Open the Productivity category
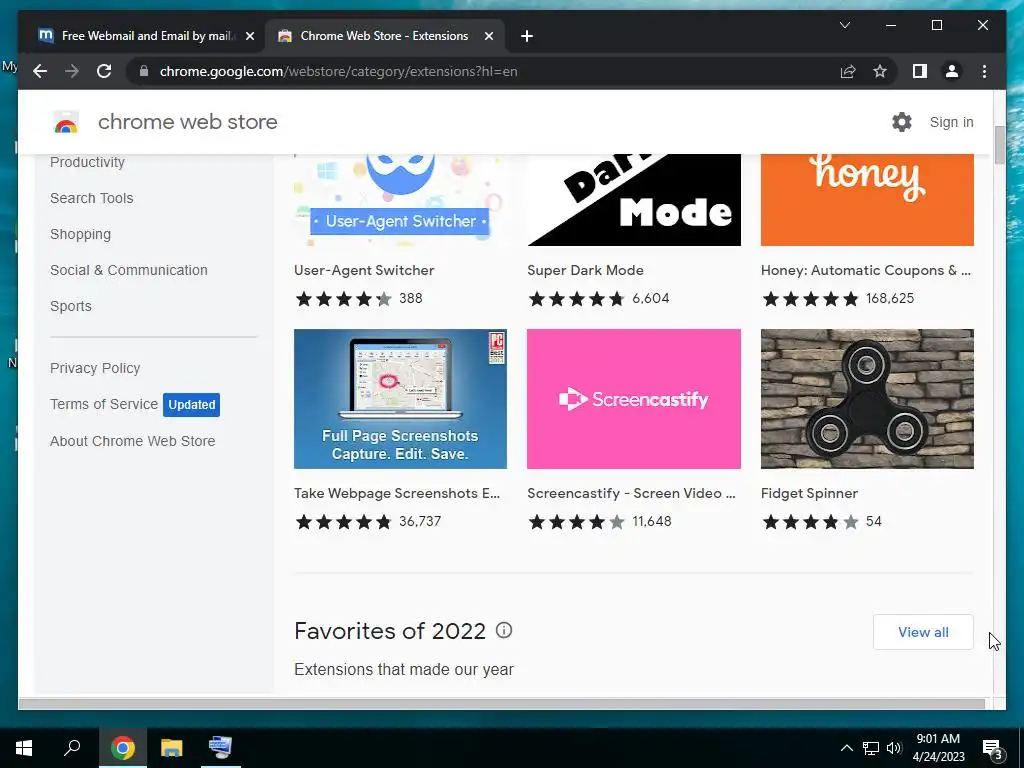Viewport: 1024px width, 768px height. [x=88, y=162]
